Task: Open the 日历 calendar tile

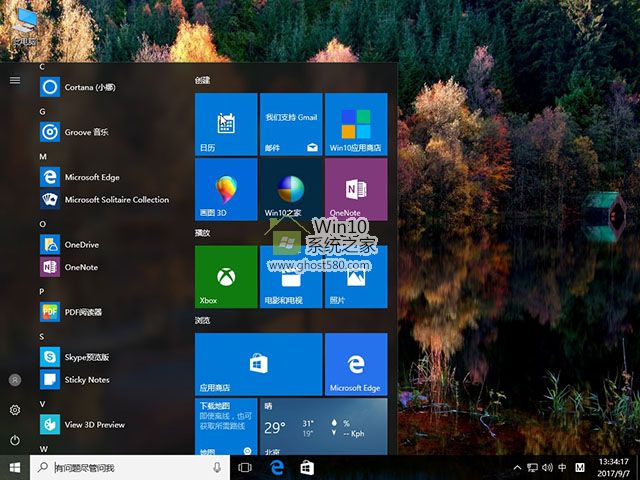Action: point(226,124)
